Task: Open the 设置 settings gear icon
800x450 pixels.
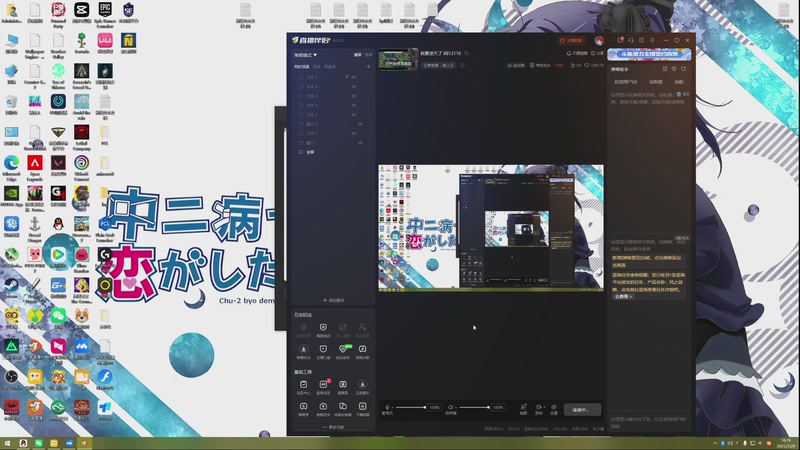Action: [554, 409]
